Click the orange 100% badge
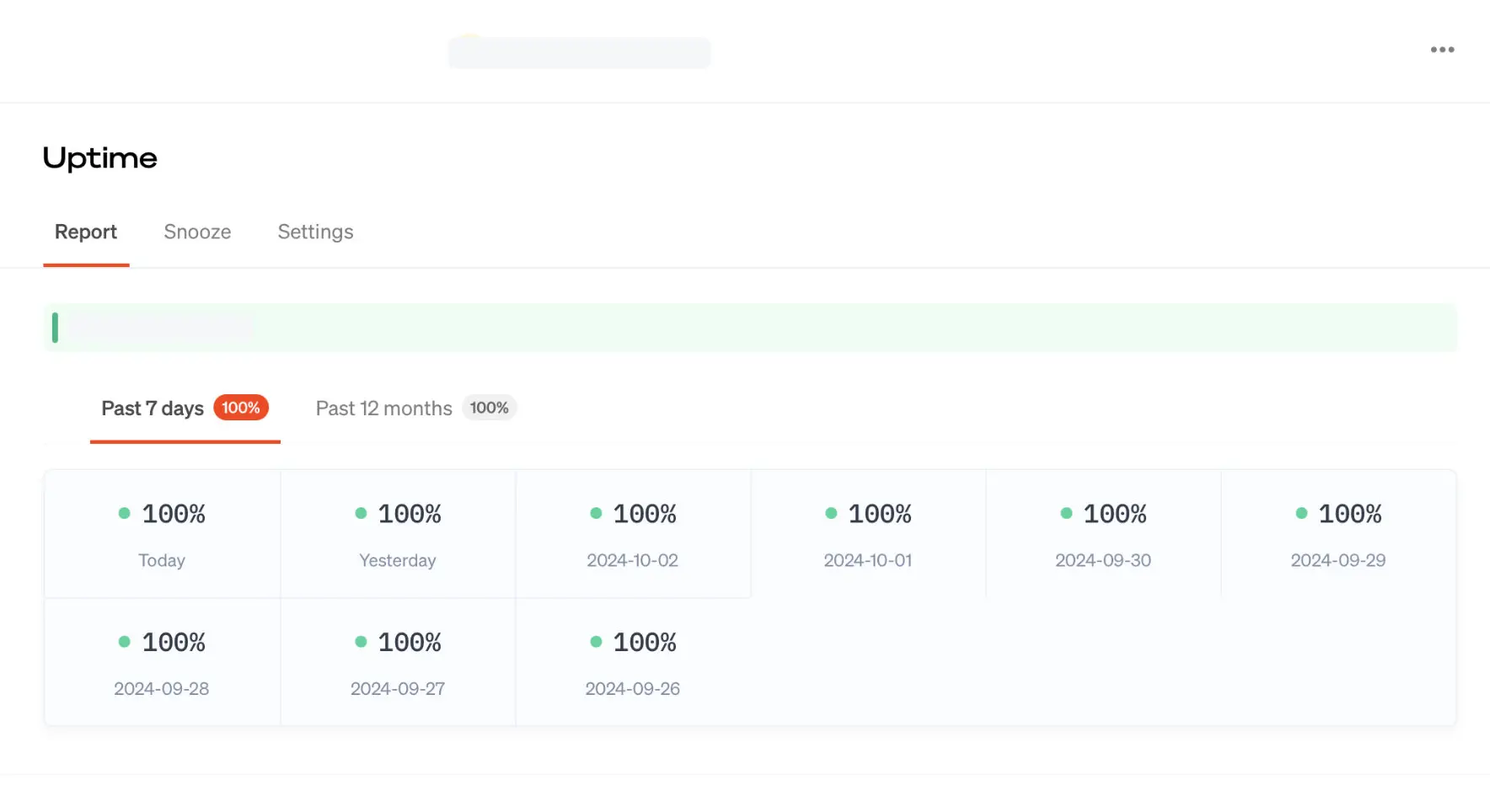1490x812 pixels. [241, 408]
